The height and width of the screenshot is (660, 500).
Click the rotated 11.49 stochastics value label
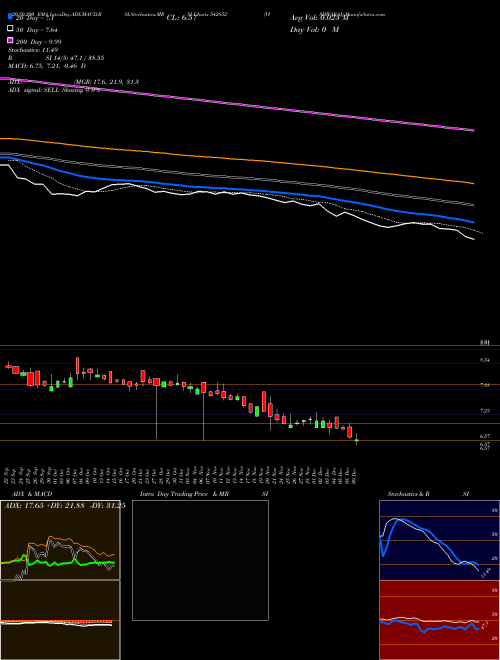(486, 573)
